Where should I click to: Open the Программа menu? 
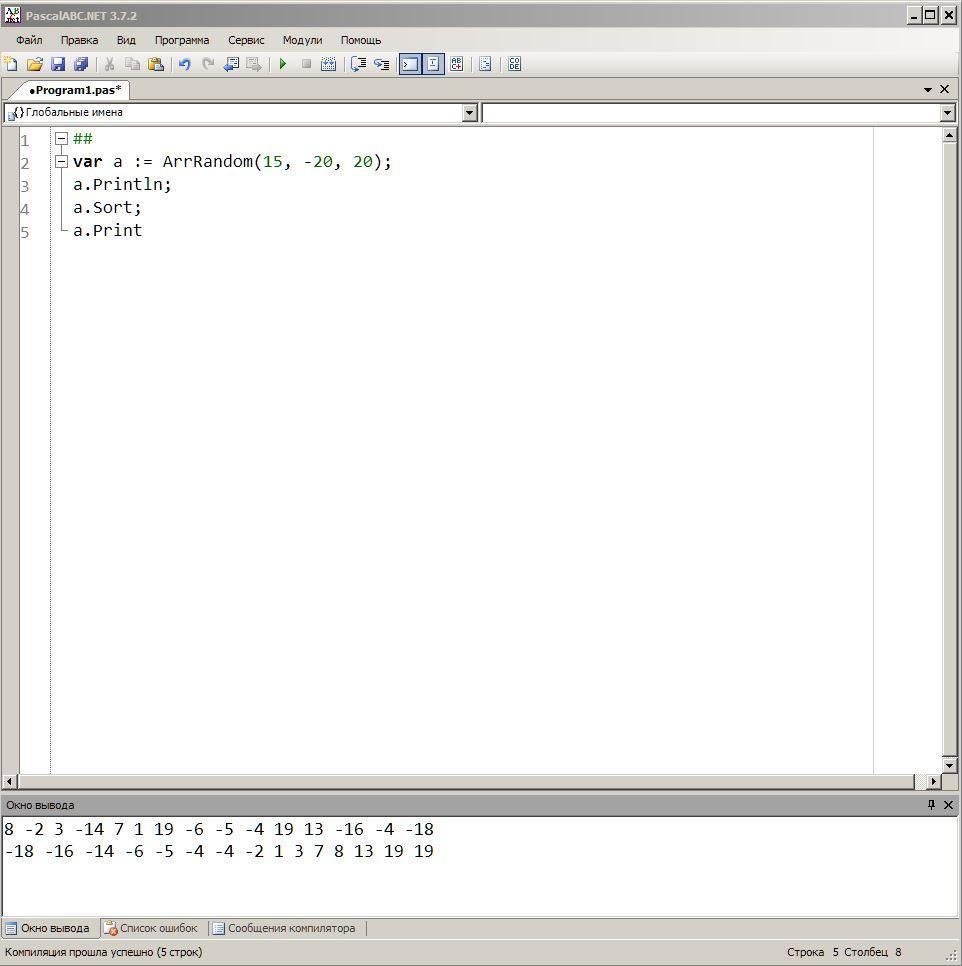click(182, 40)
